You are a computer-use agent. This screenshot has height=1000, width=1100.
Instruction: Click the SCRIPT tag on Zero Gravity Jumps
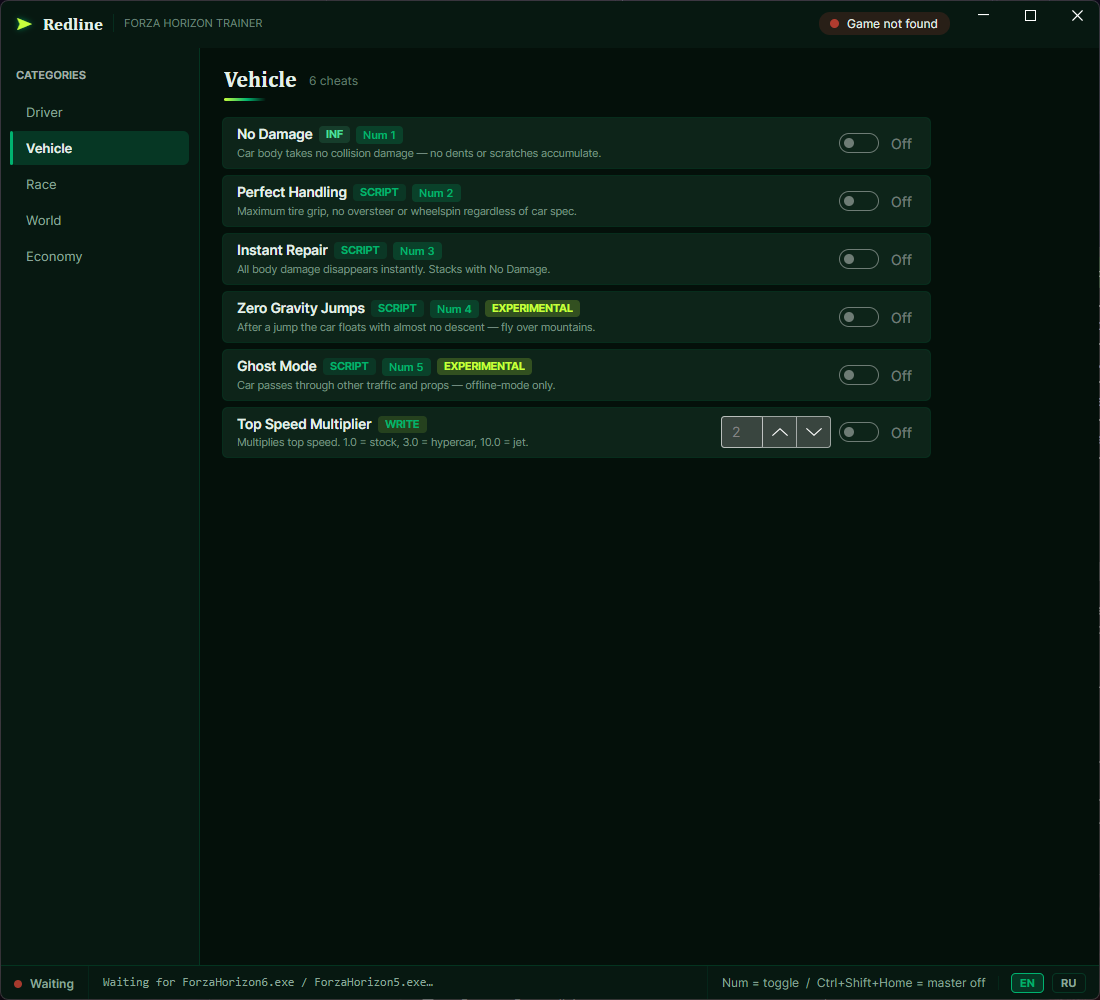(x=397, y=308)
